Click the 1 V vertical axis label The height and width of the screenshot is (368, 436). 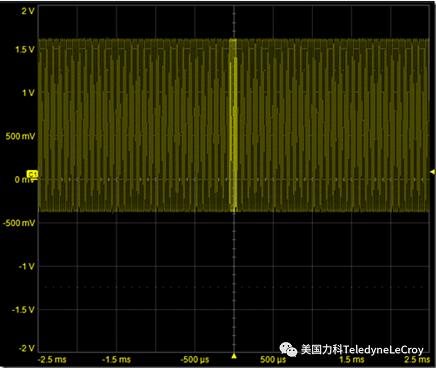click(28, 93)
